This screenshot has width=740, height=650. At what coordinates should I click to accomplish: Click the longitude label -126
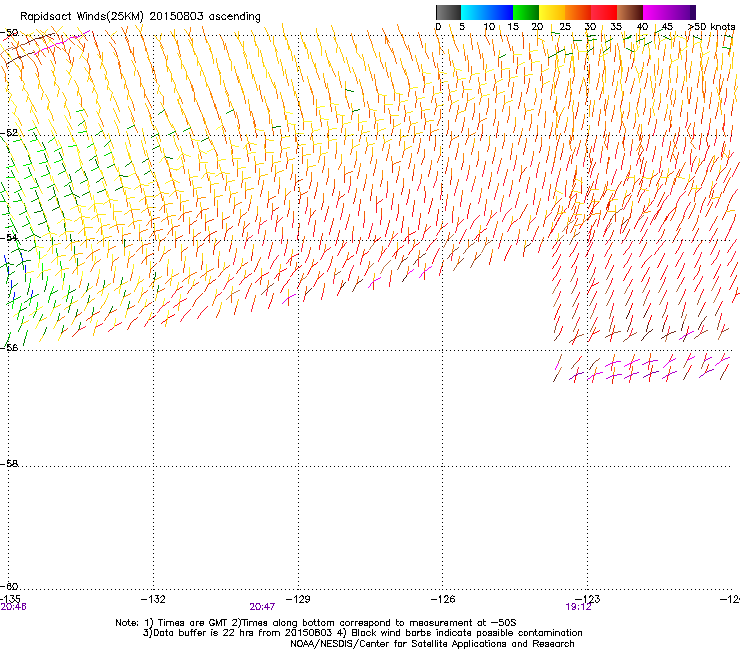click(x=443, y=599)
